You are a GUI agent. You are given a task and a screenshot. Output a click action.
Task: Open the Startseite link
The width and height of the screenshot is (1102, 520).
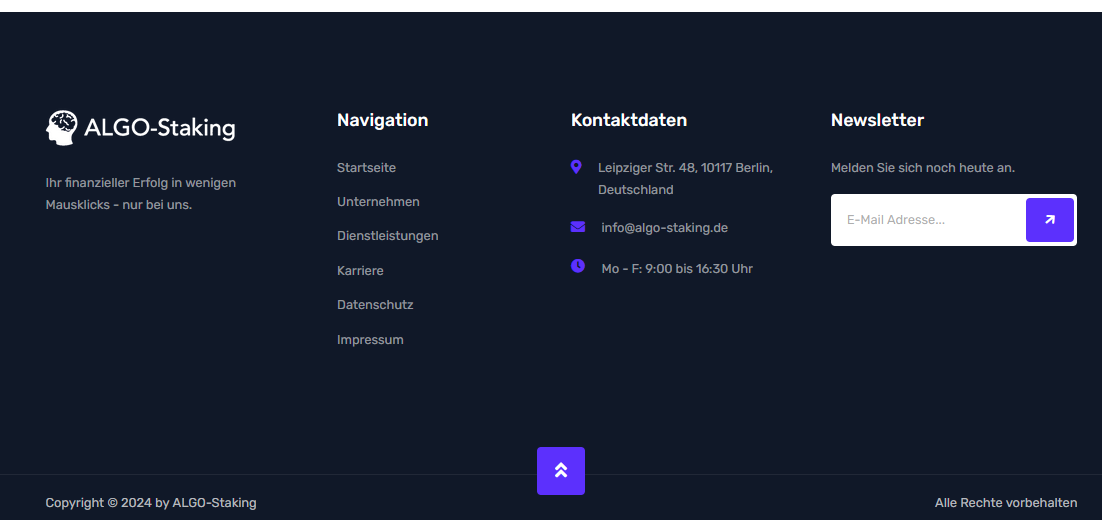(366, 168)
